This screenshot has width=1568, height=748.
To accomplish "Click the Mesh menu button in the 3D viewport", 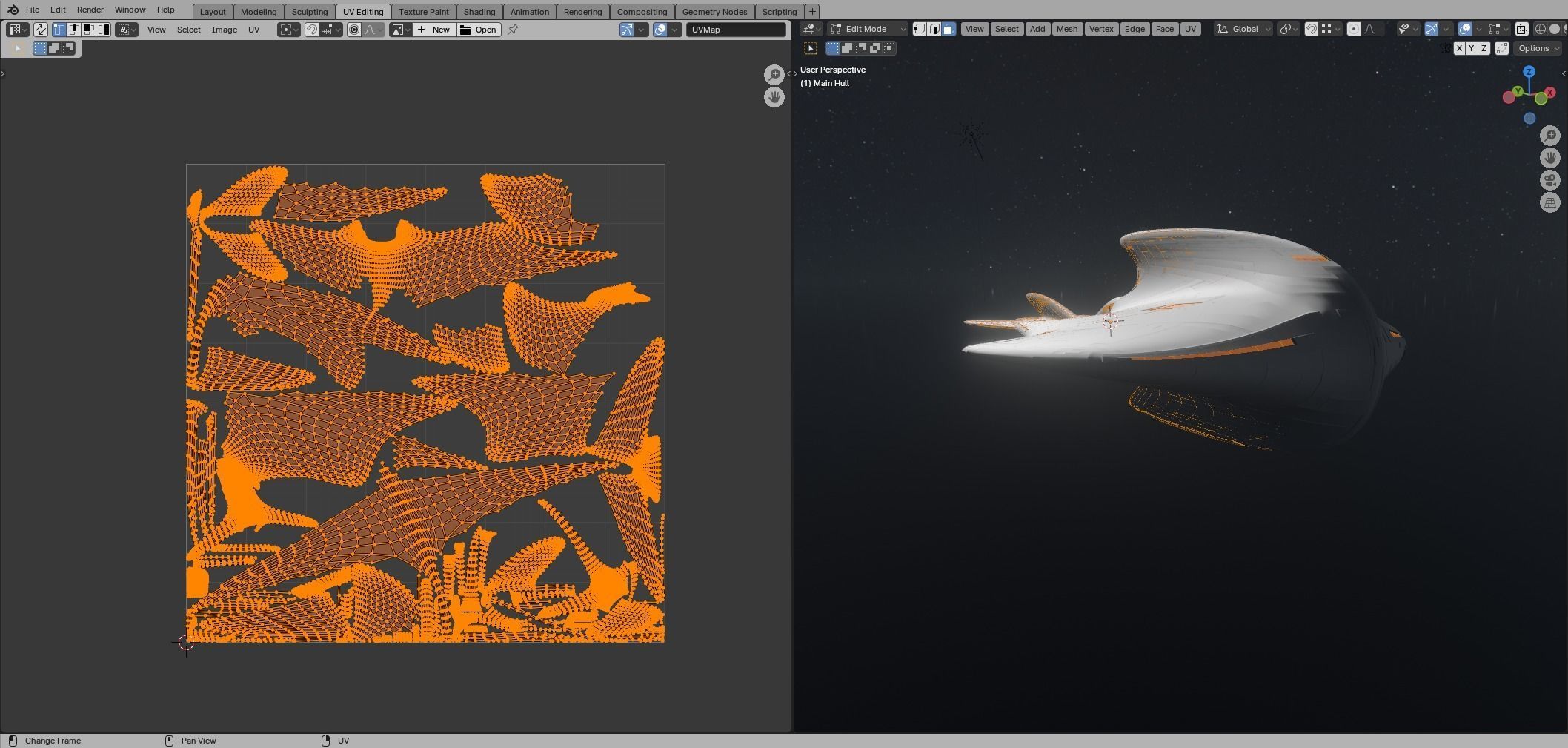I will point(1067,29).
